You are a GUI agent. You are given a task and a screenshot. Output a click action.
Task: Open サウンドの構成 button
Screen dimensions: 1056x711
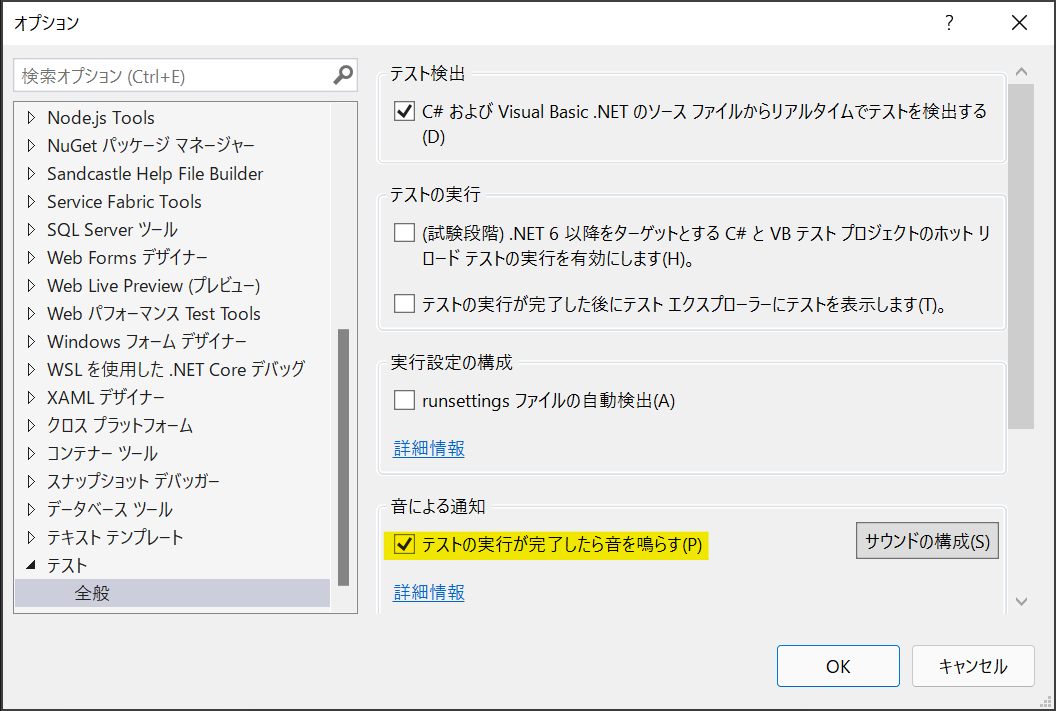927,541
